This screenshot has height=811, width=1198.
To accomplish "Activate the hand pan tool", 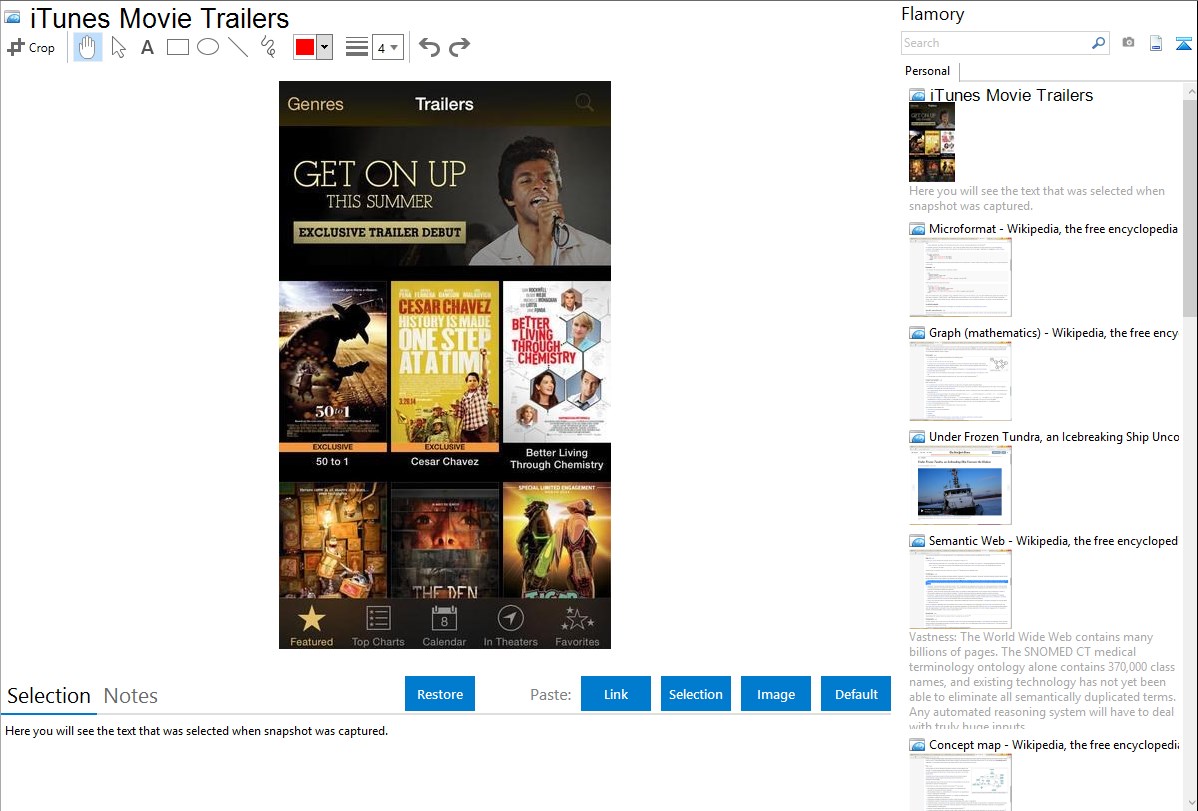I will 88,47.
